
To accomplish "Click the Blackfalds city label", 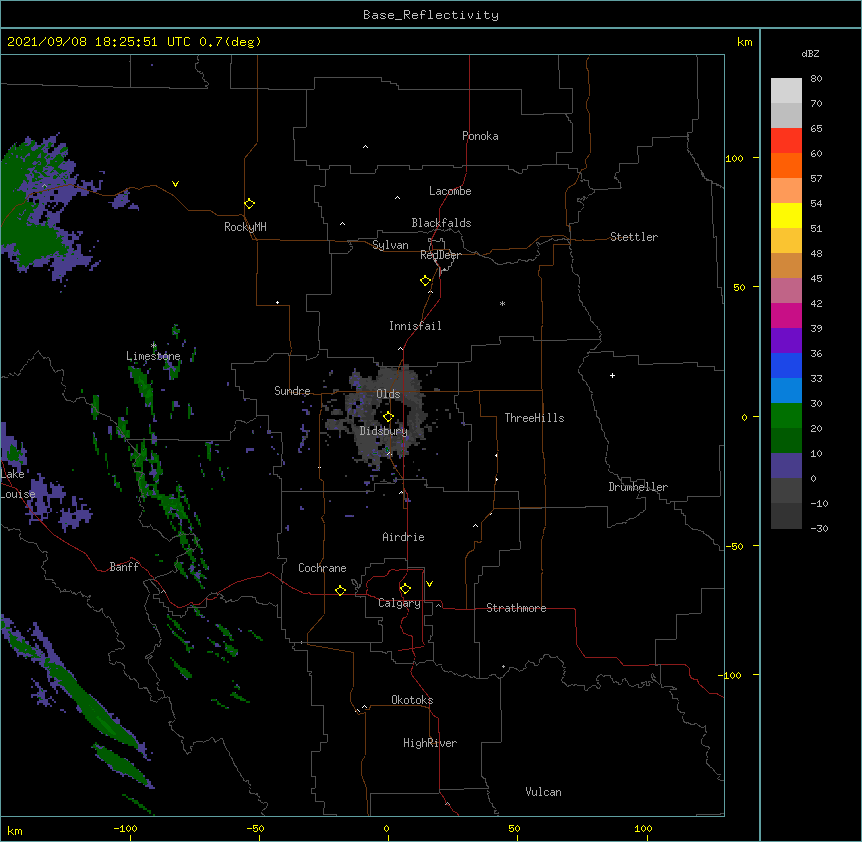I will (x=441, y=223).
